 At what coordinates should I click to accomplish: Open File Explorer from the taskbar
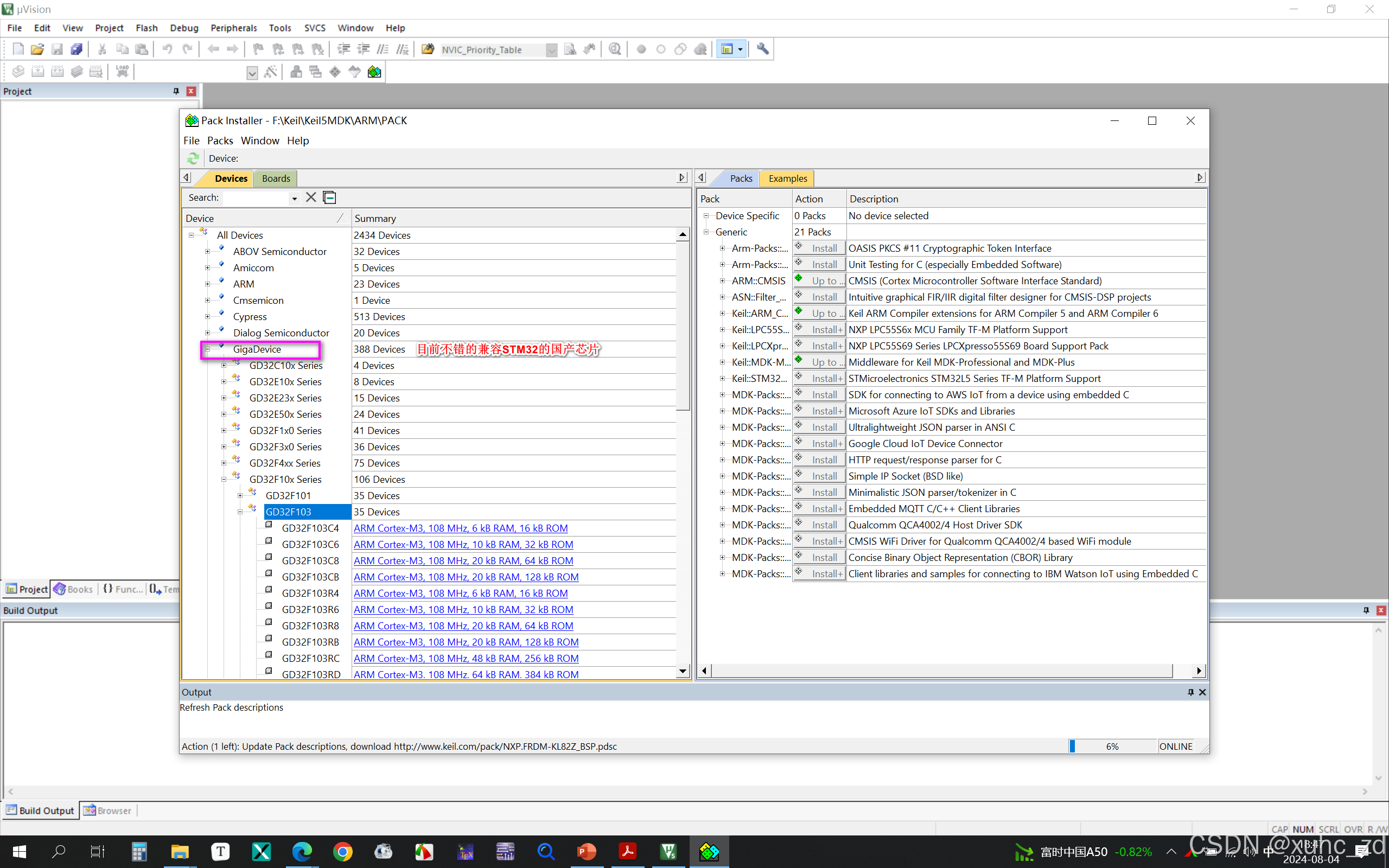click(180, 851)
